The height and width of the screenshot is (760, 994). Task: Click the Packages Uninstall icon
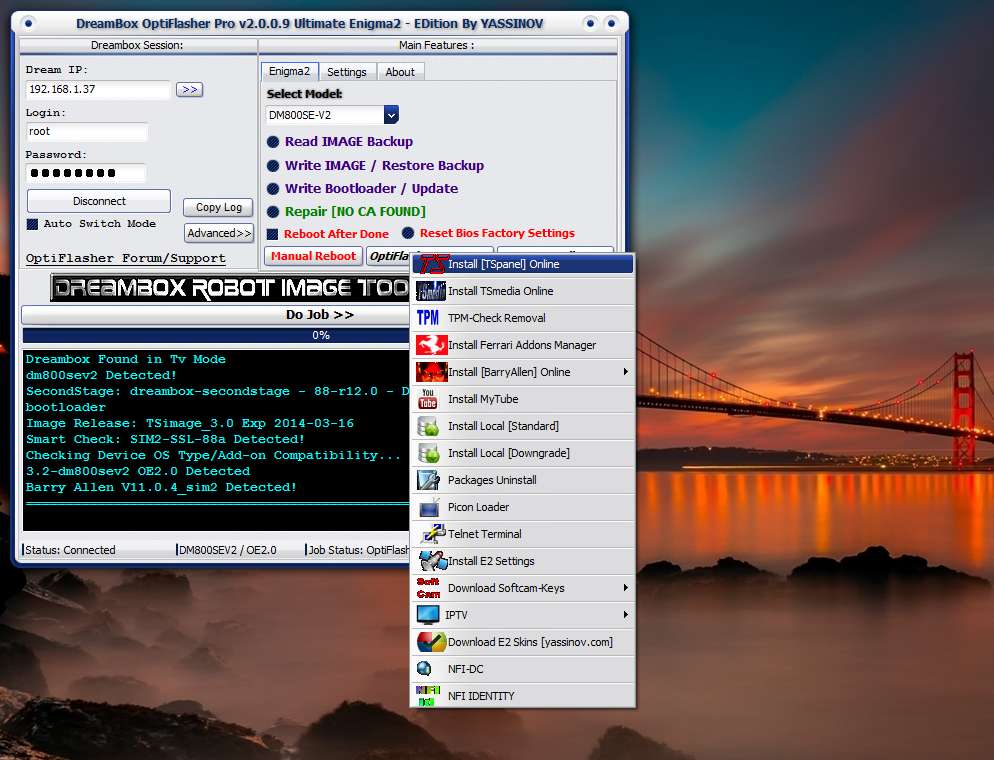click(429, 480)
